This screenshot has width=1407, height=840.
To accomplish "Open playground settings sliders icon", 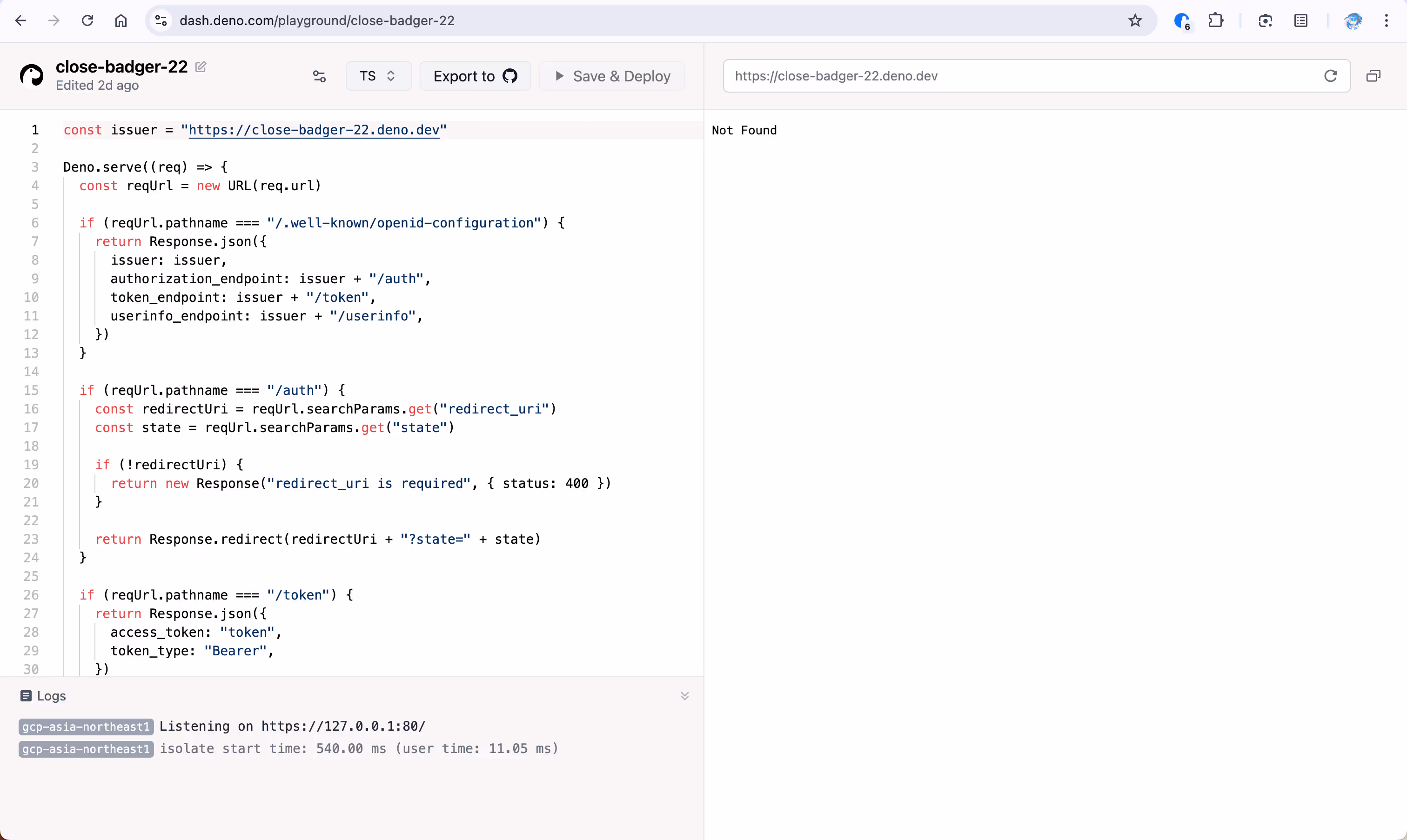I will (319, 76).
